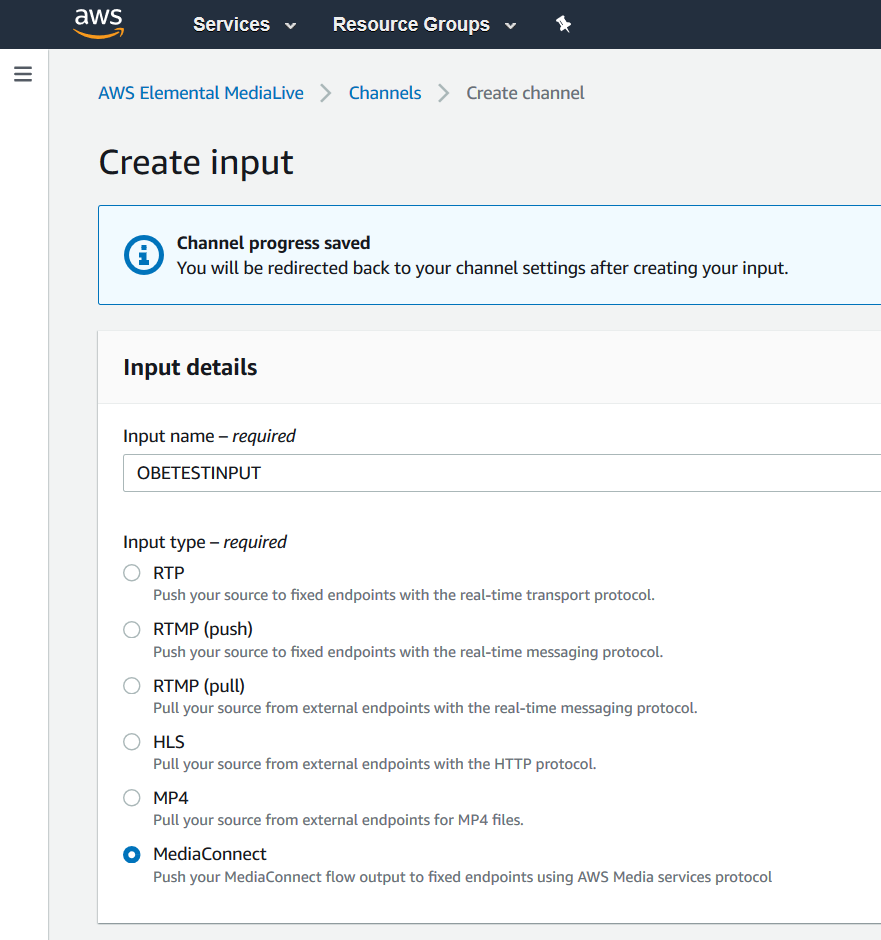Select the RTMP (push) input type
This screenshot has width=881, height=940.
point(132,629)
